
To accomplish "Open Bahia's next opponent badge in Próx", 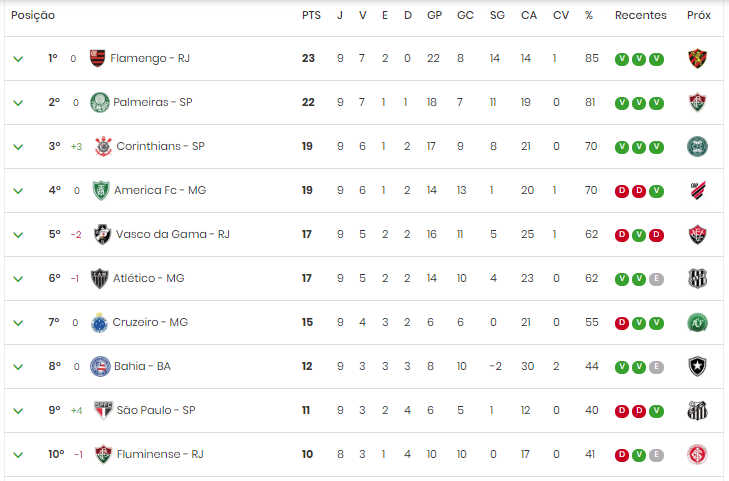I will click(x=697, y=367).
